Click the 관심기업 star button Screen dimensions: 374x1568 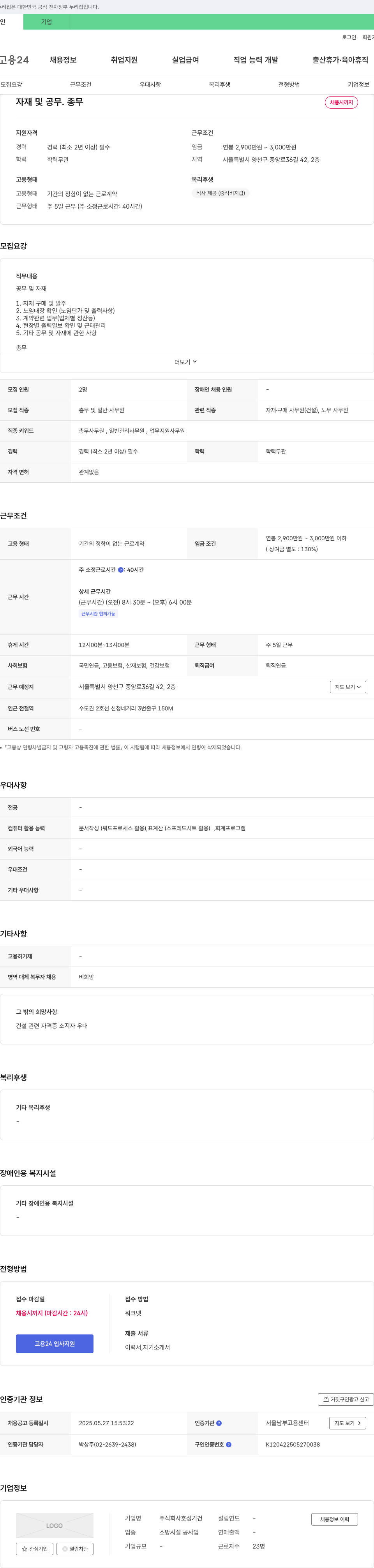[x=35, y=1549]
